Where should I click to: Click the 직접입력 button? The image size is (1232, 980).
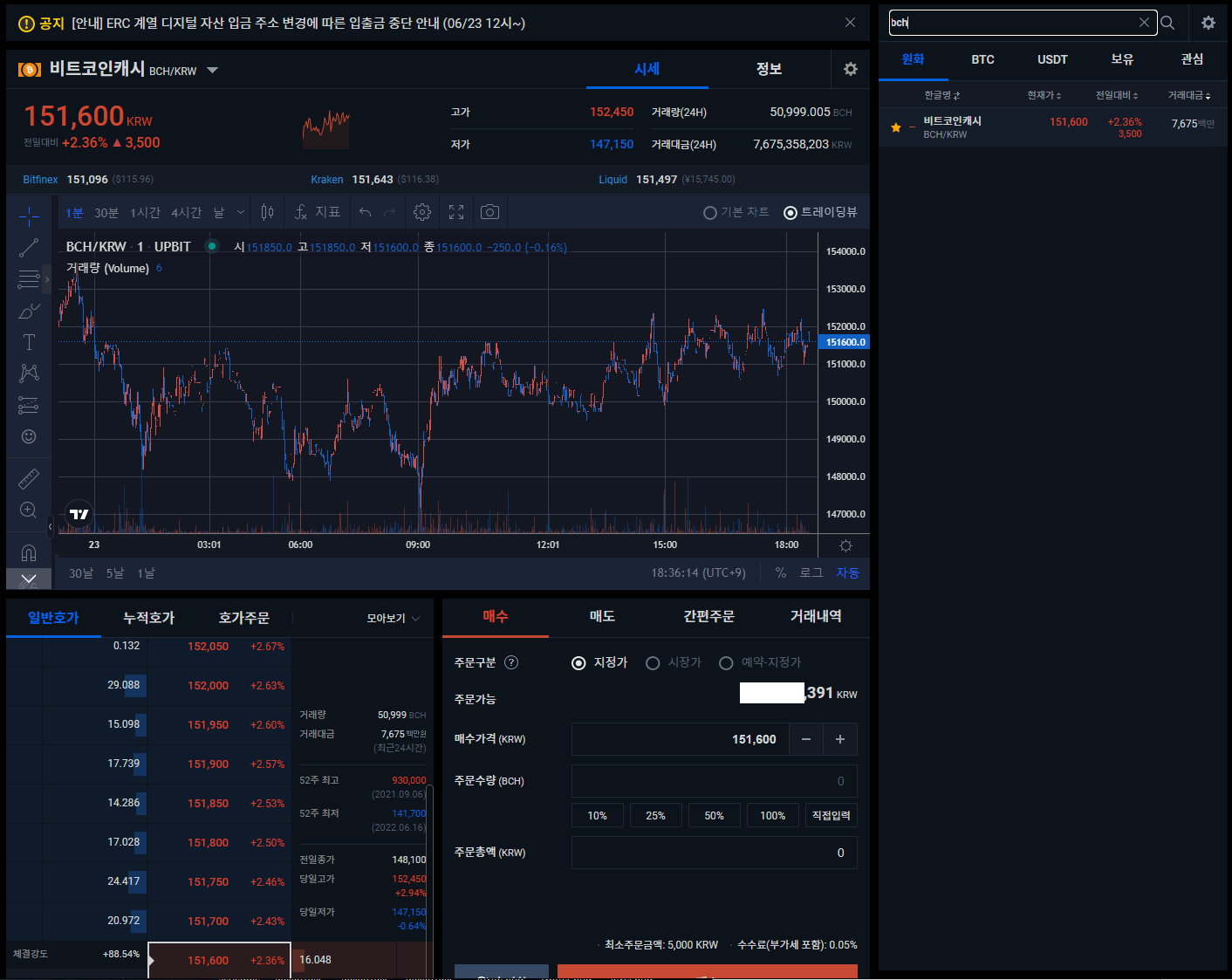pos(831,815)
